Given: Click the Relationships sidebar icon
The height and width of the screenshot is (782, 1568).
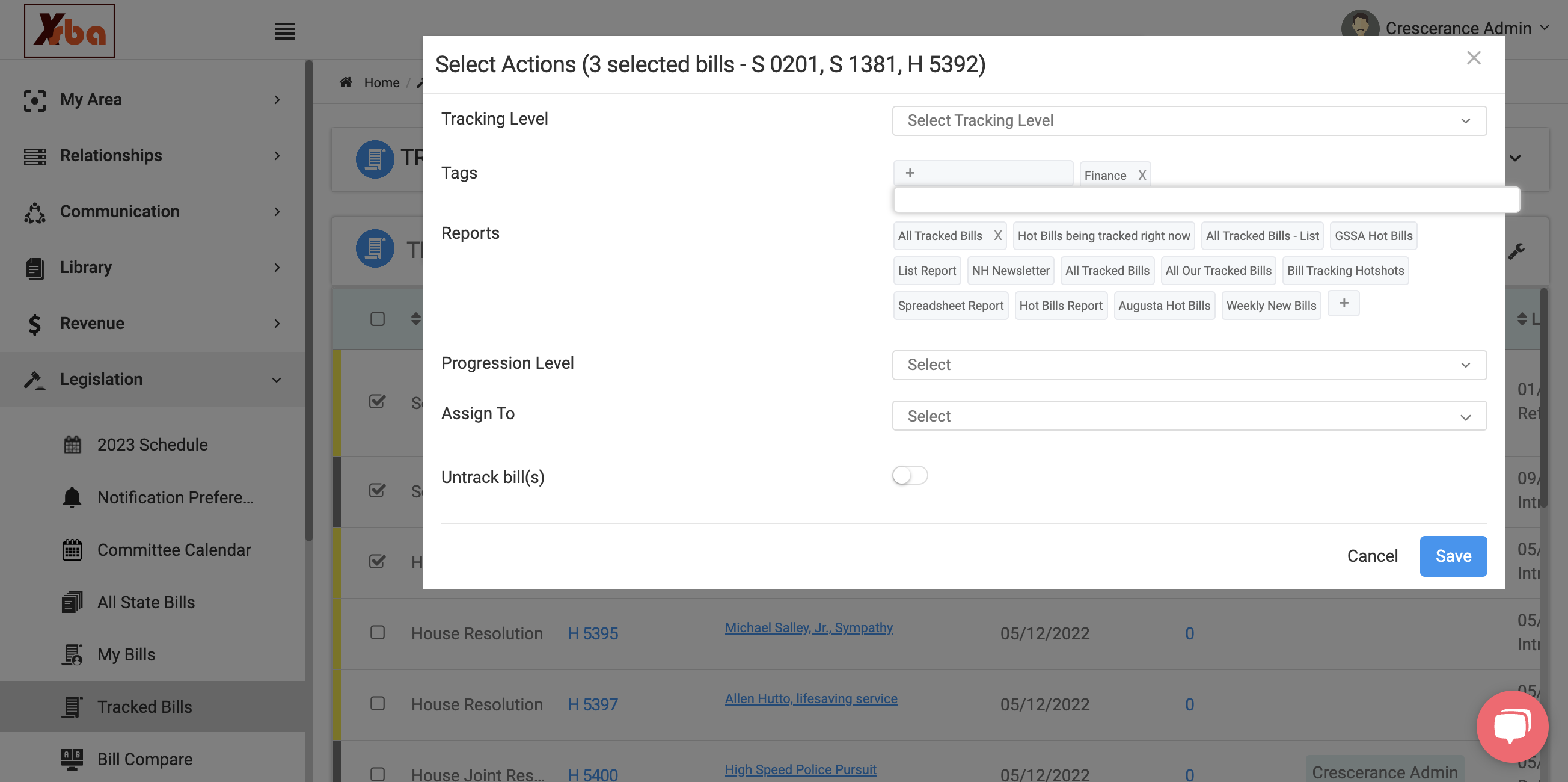Looking at the screenshot, I should [x=35, y=156].
